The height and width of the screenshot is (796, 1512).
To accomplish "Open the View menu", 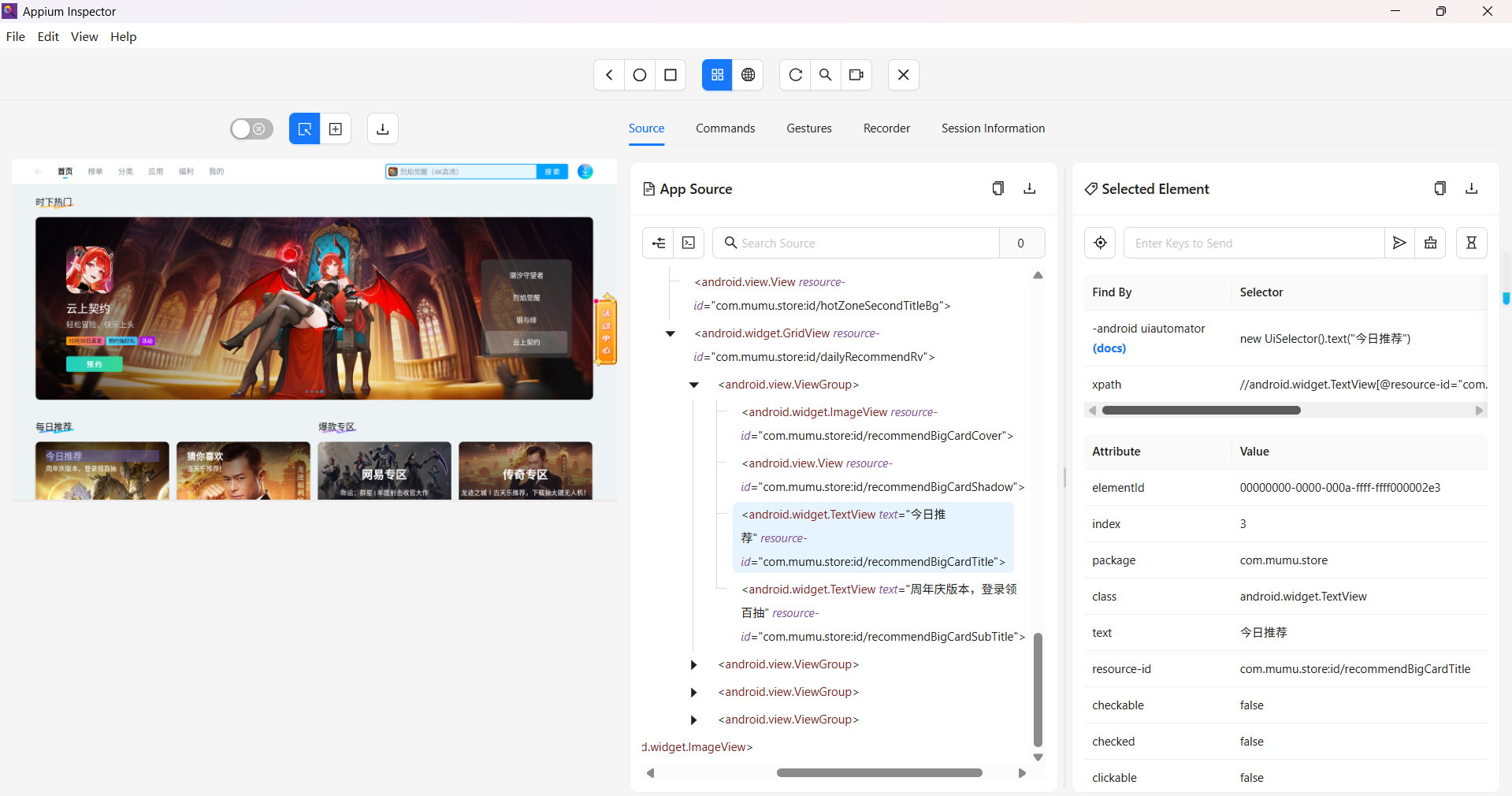I will click(84, 36).
